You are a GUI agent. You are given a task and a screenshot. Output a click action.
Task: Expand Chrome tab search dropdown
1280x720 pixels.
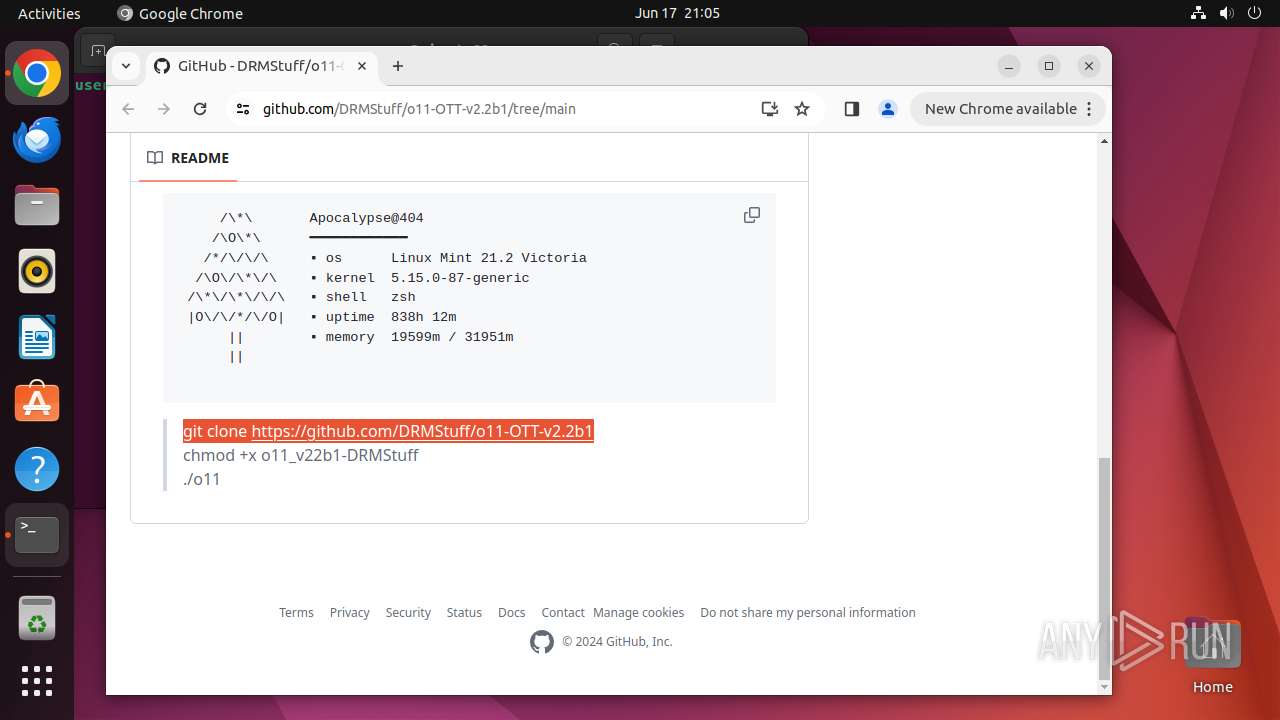pos(126,66)
